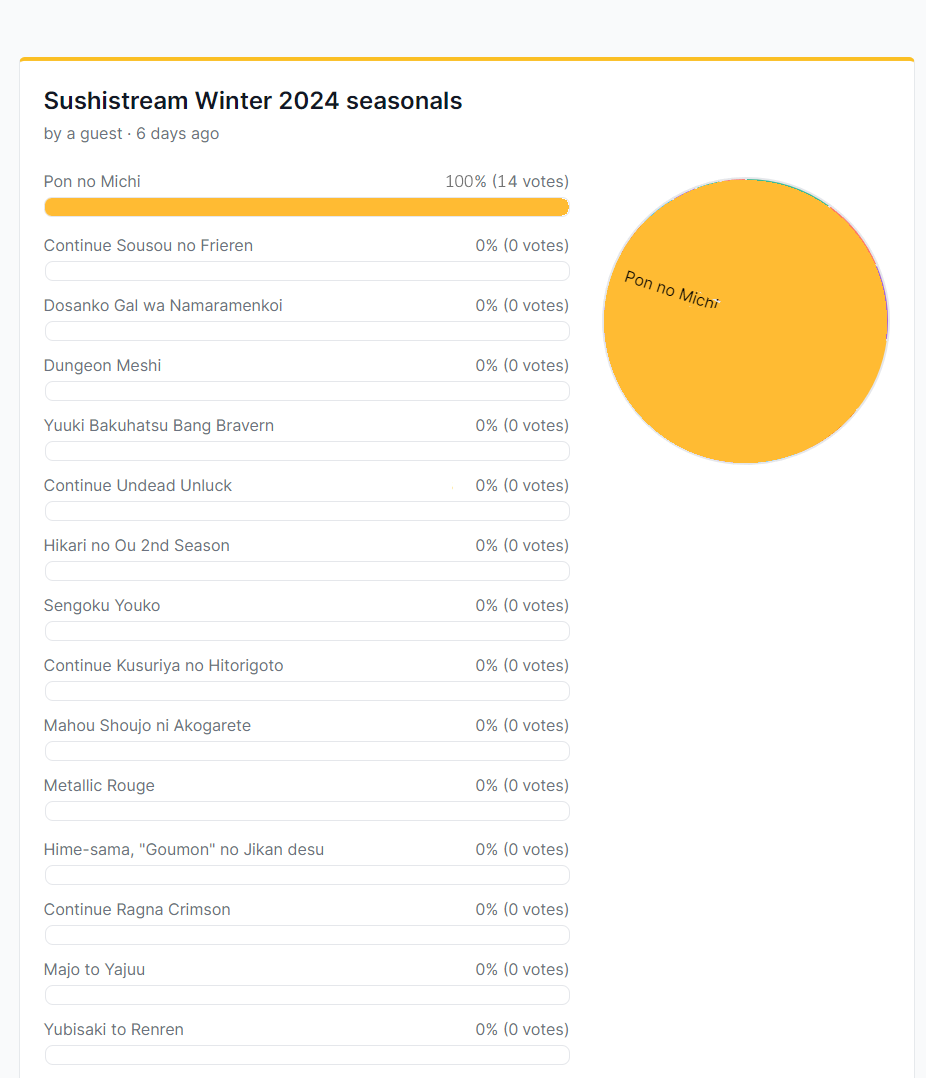The image size is (926, 1078).
Task: Click the empty Metallic Rouge result bar
Action: pyautogui.click(x=307, y=811)
